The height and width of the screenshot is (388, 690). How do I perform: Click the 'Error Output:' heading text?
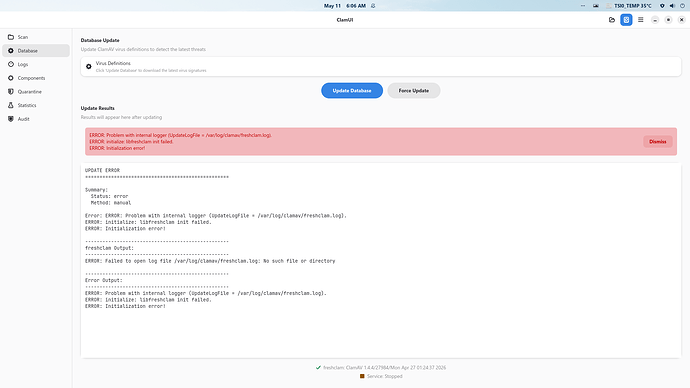pyautogui.click(x=103, y=280)
